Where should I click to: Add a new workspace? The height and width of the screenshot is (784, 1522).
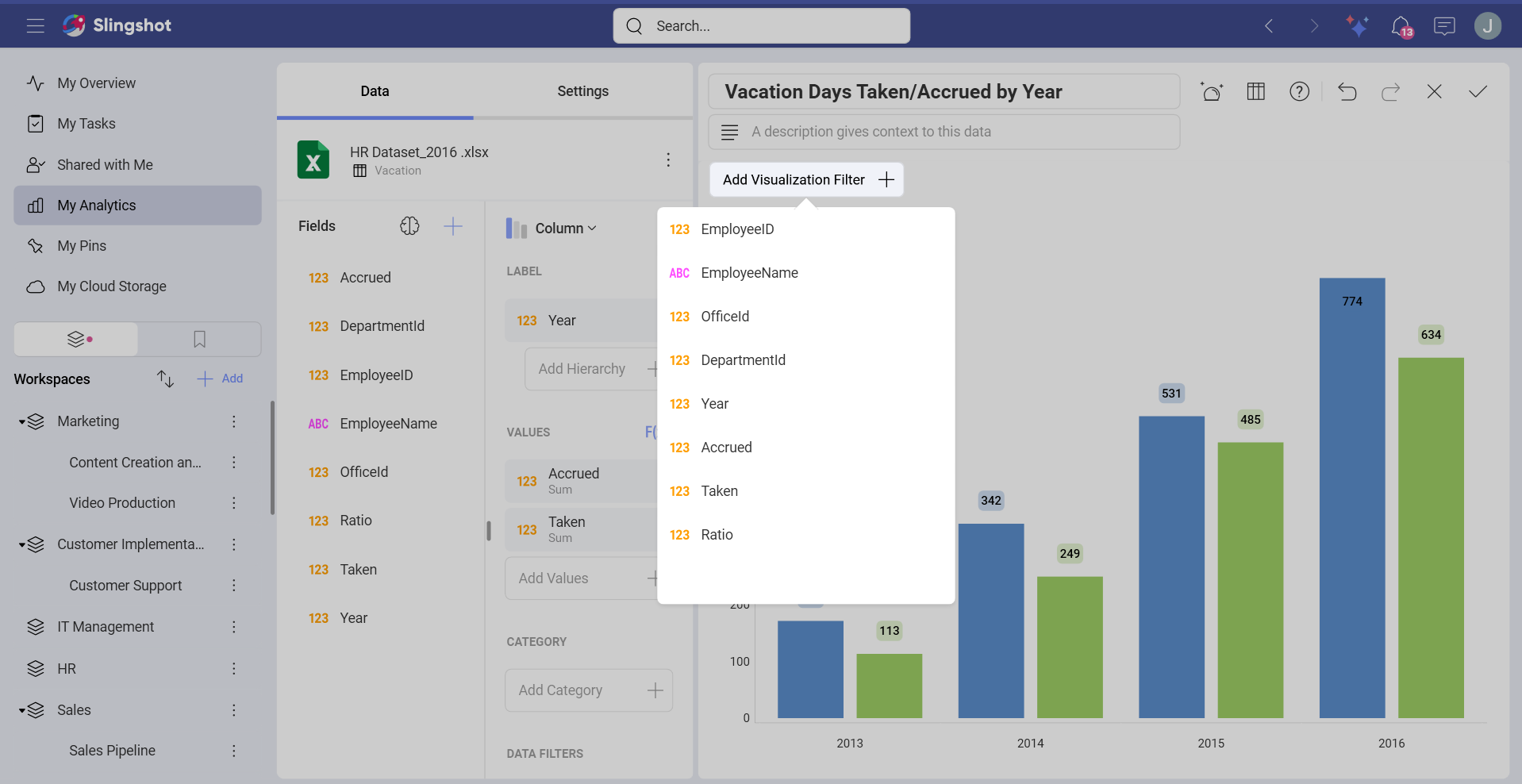point(220,379)
